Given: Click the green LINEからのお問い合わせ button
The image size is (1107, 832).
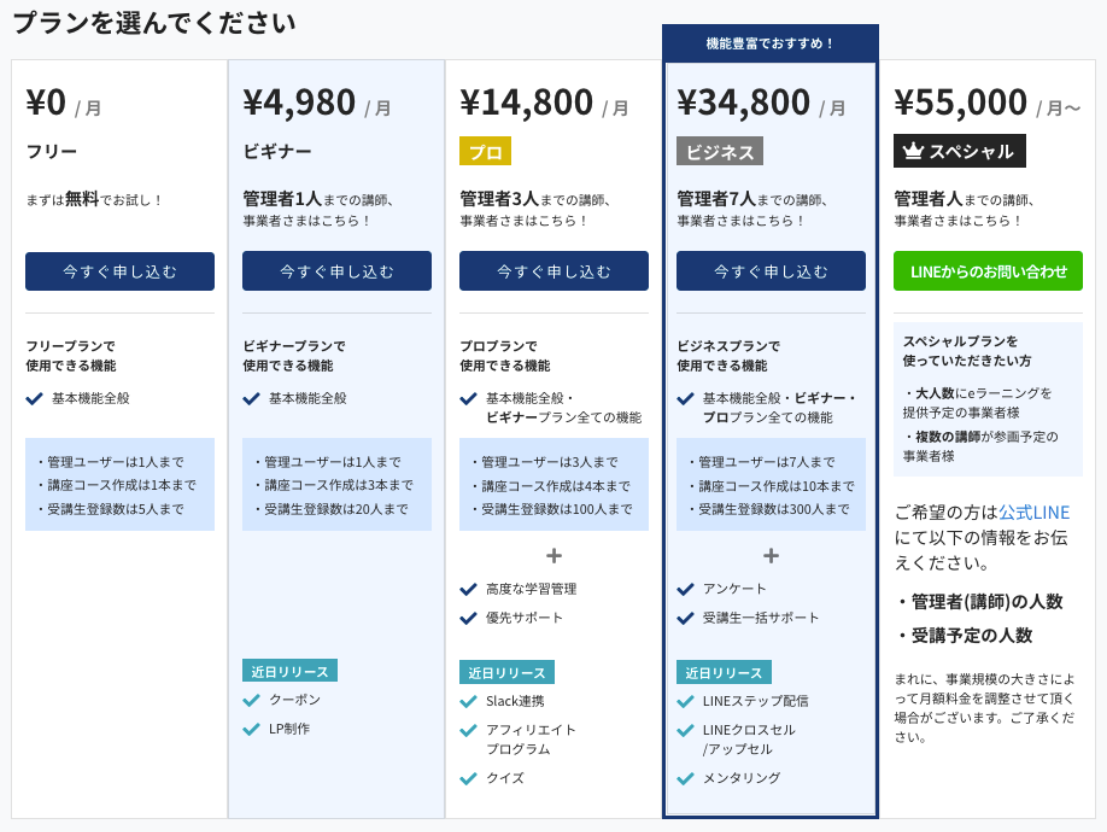Looking at the screenshot, I should pos(988,271).
